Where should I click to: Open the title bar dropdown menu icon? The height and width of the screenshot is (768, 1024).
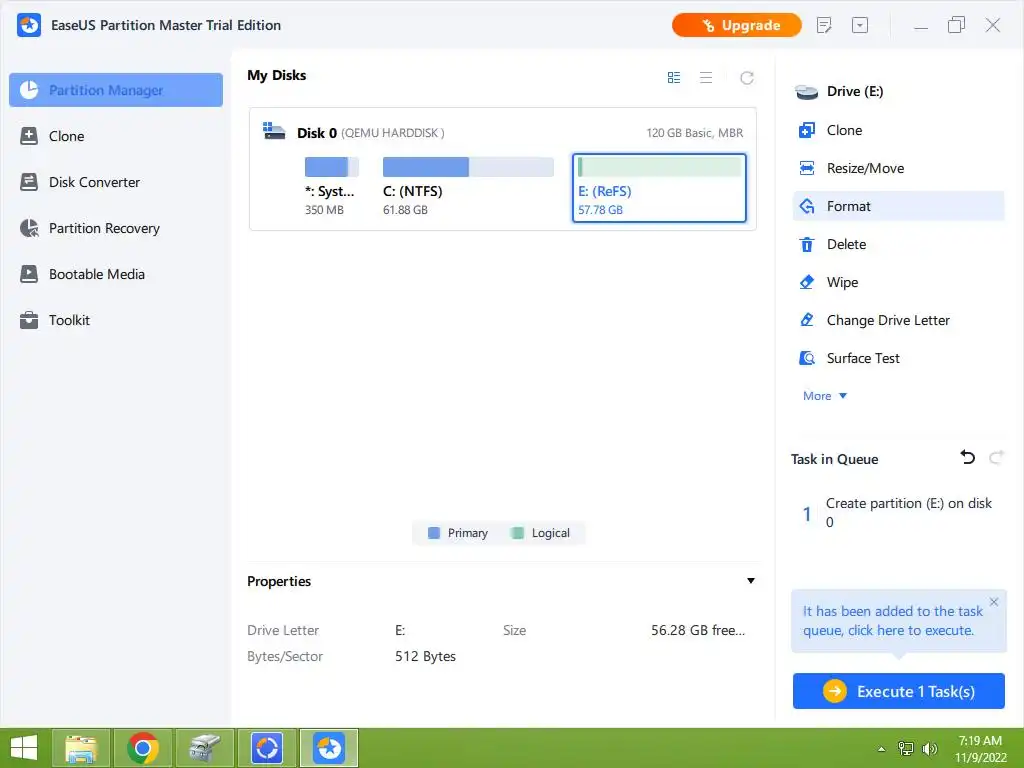pos(860,25)
